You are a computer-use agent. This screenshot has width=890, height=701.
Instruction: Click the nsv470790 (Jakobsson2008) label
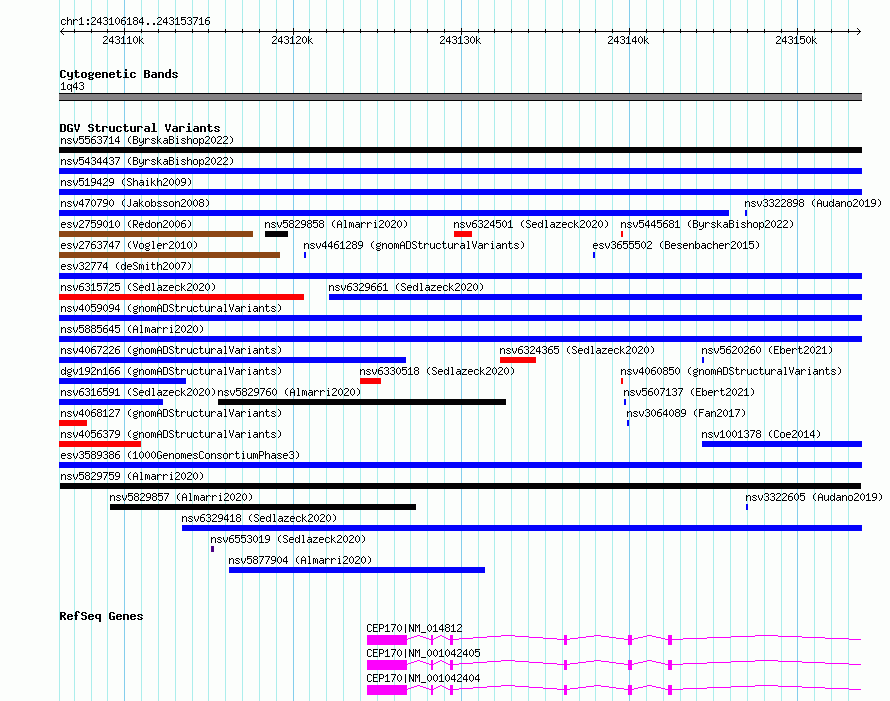135,203
